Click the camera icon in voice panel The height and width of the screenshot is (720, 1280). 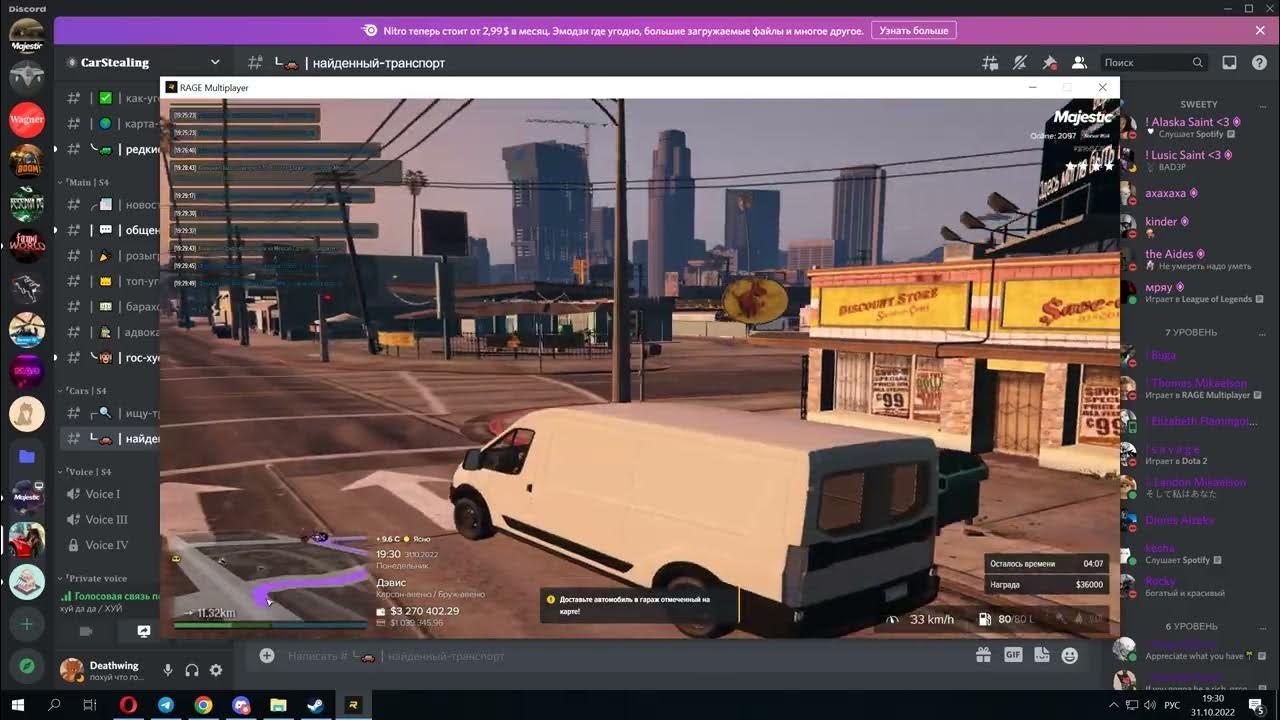[86, 631]
